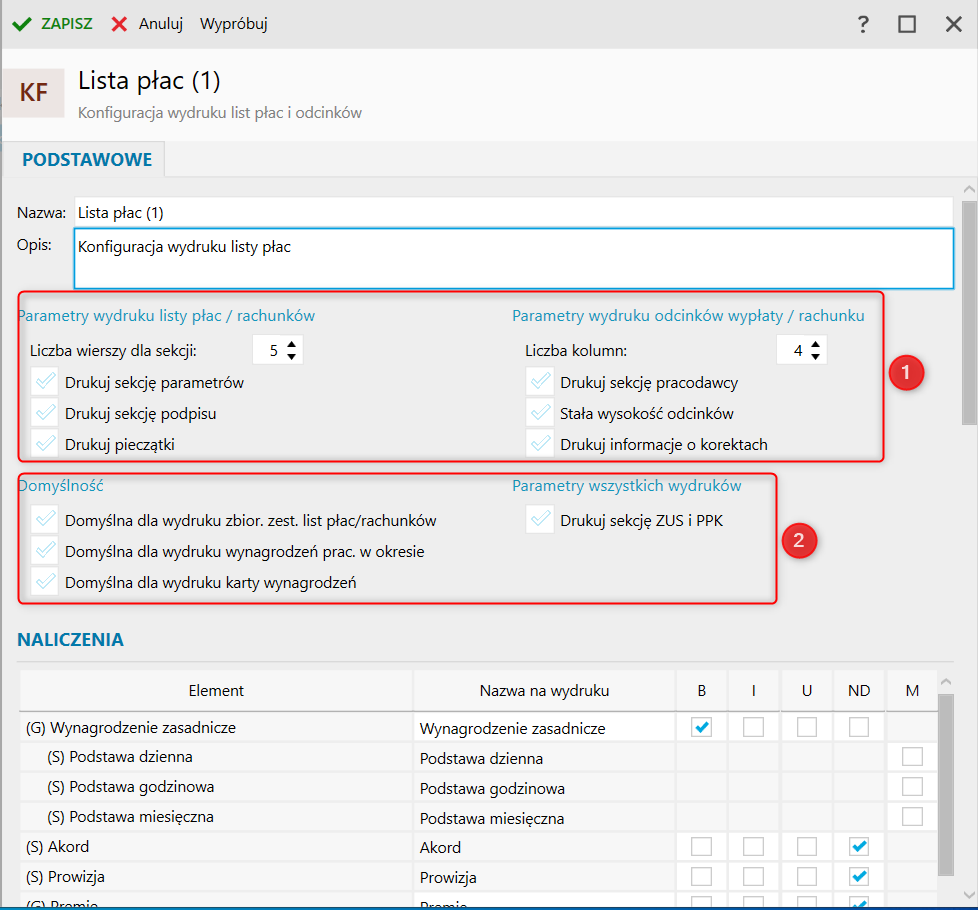Image resolution: width=978 pixels, height=910 pixels.
Task: Increase Liczba kolumn spinner value
Action: pos(816,343)
